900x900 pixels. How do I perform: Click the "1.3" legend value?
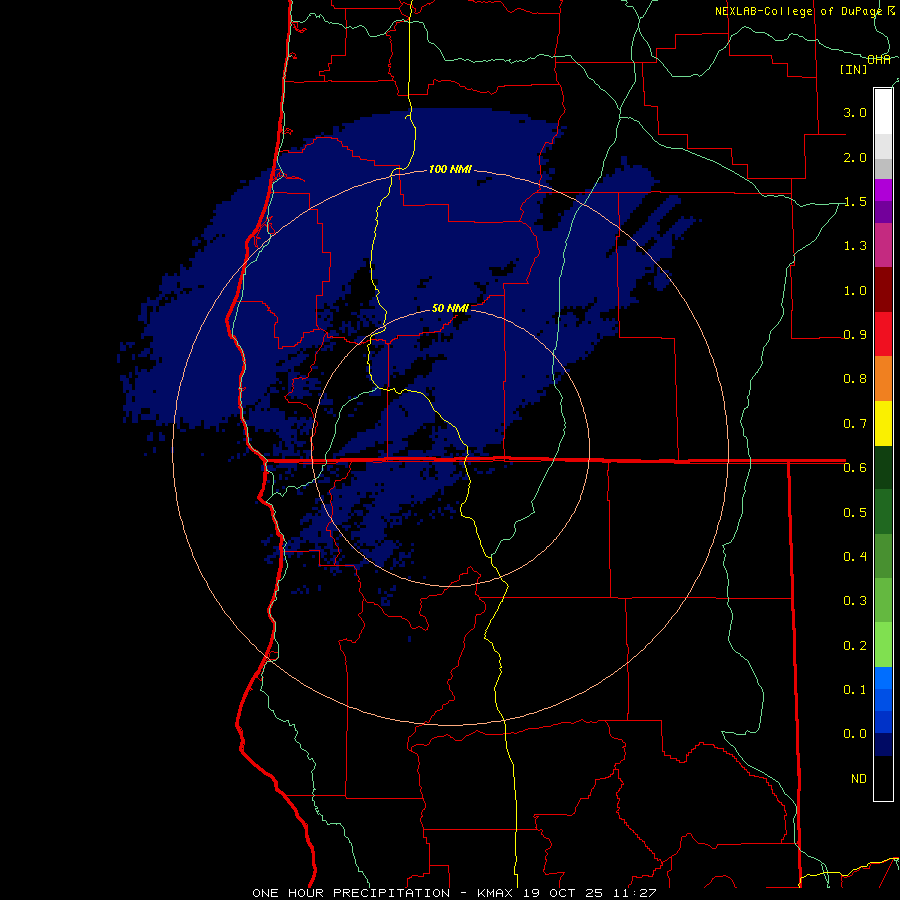point(855,246)
